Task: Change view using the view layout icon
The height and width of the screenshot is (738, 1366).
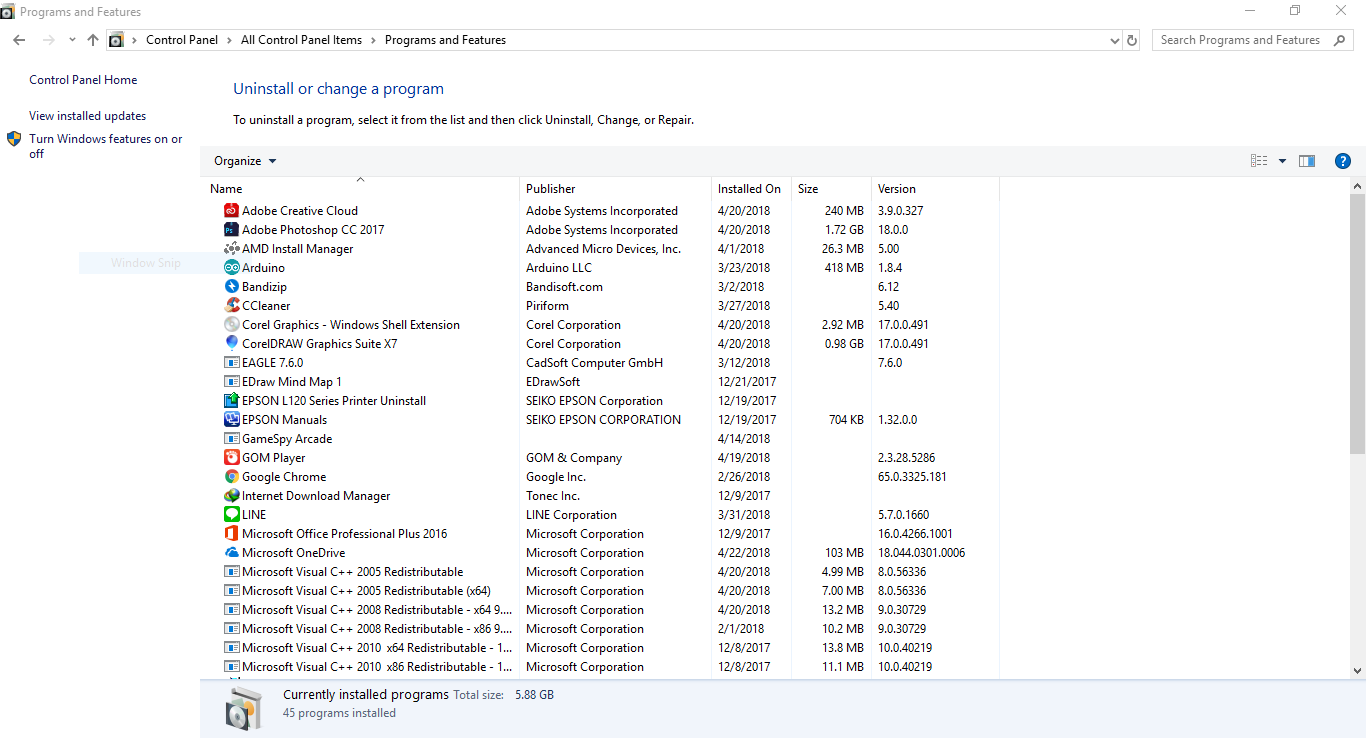Action: click(x=1259, y=161)
